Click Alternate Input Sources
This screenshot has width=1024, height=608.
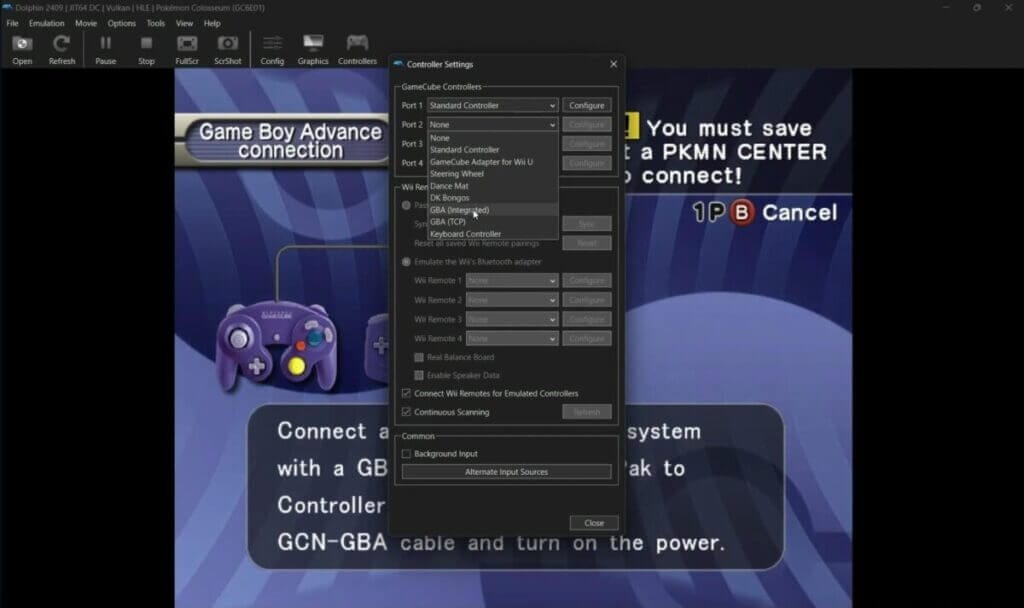[x=505, y=471]
